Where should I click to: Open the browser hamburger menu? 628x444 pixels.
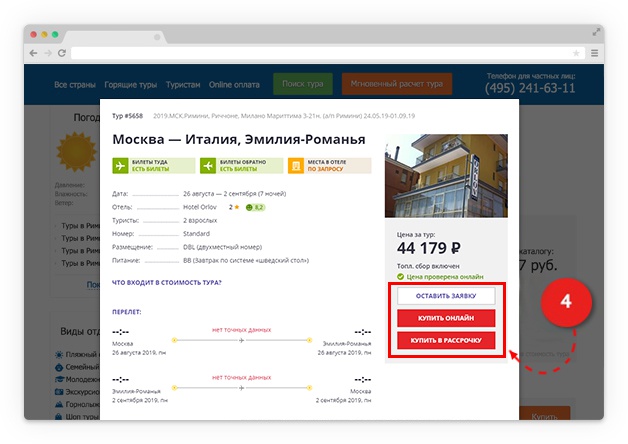point(594,52)
